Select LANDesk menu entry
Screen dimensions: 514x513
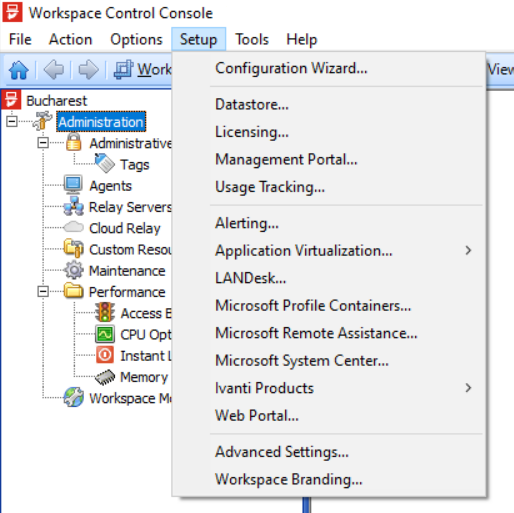[329, 278]
